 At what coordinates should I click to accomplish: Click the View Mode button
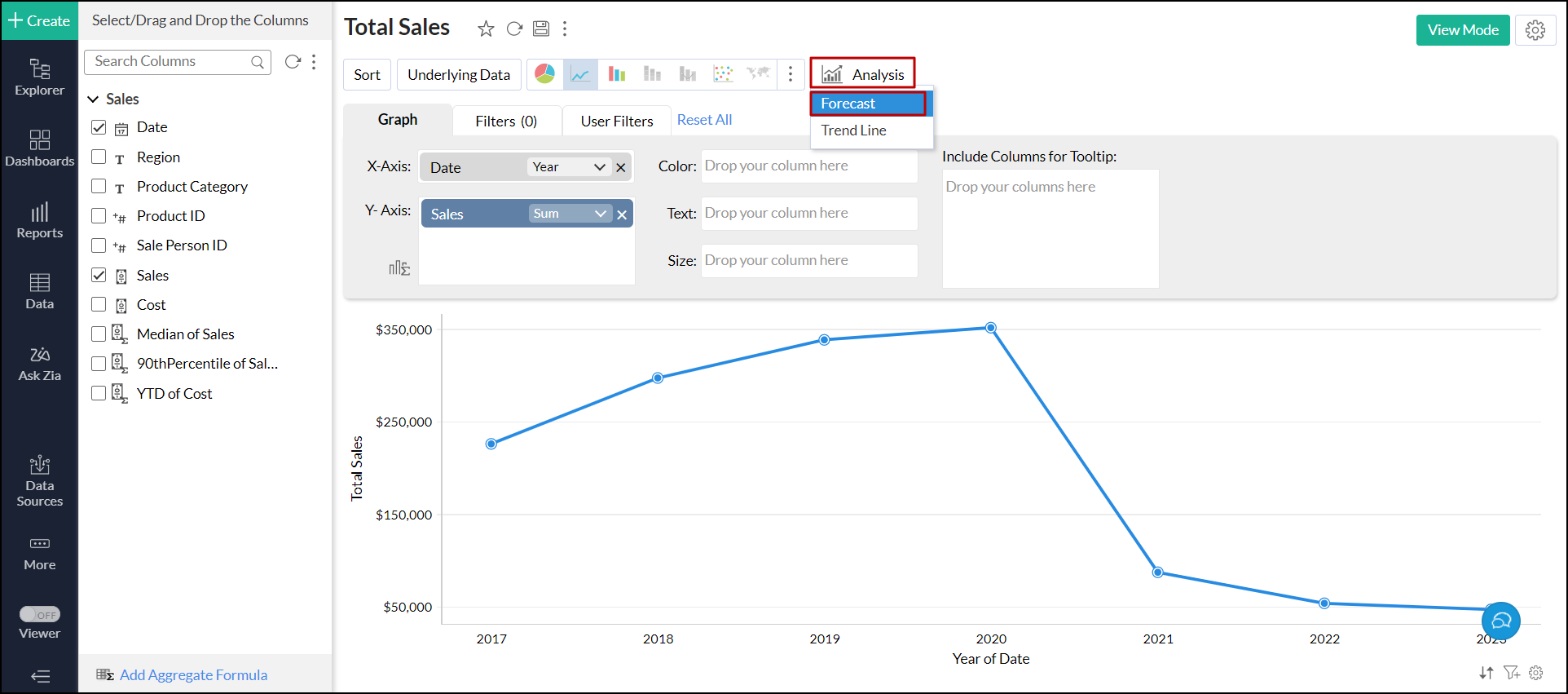pyautogui.click(x=1462, y=30)
